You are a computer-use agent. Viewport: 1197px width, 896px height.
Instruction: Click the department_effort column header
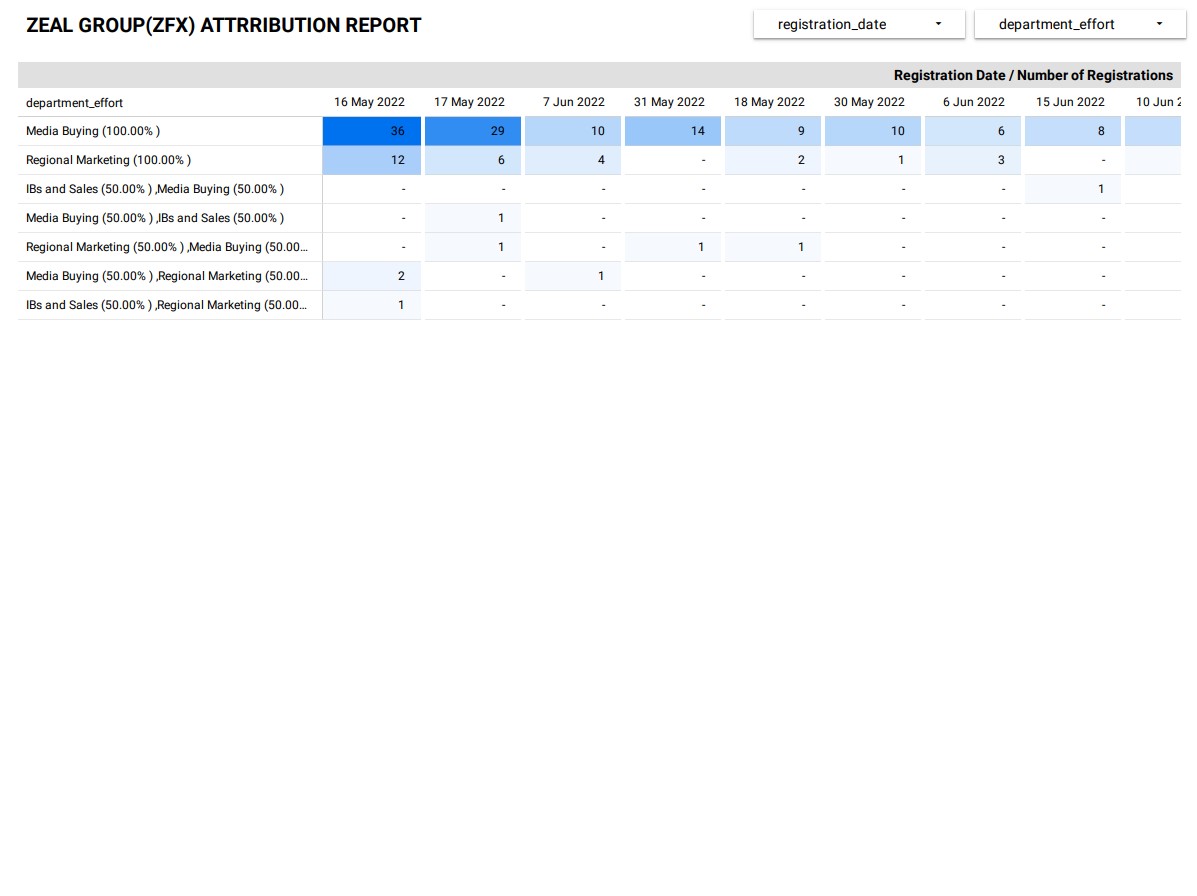click(x=74, y=102)
